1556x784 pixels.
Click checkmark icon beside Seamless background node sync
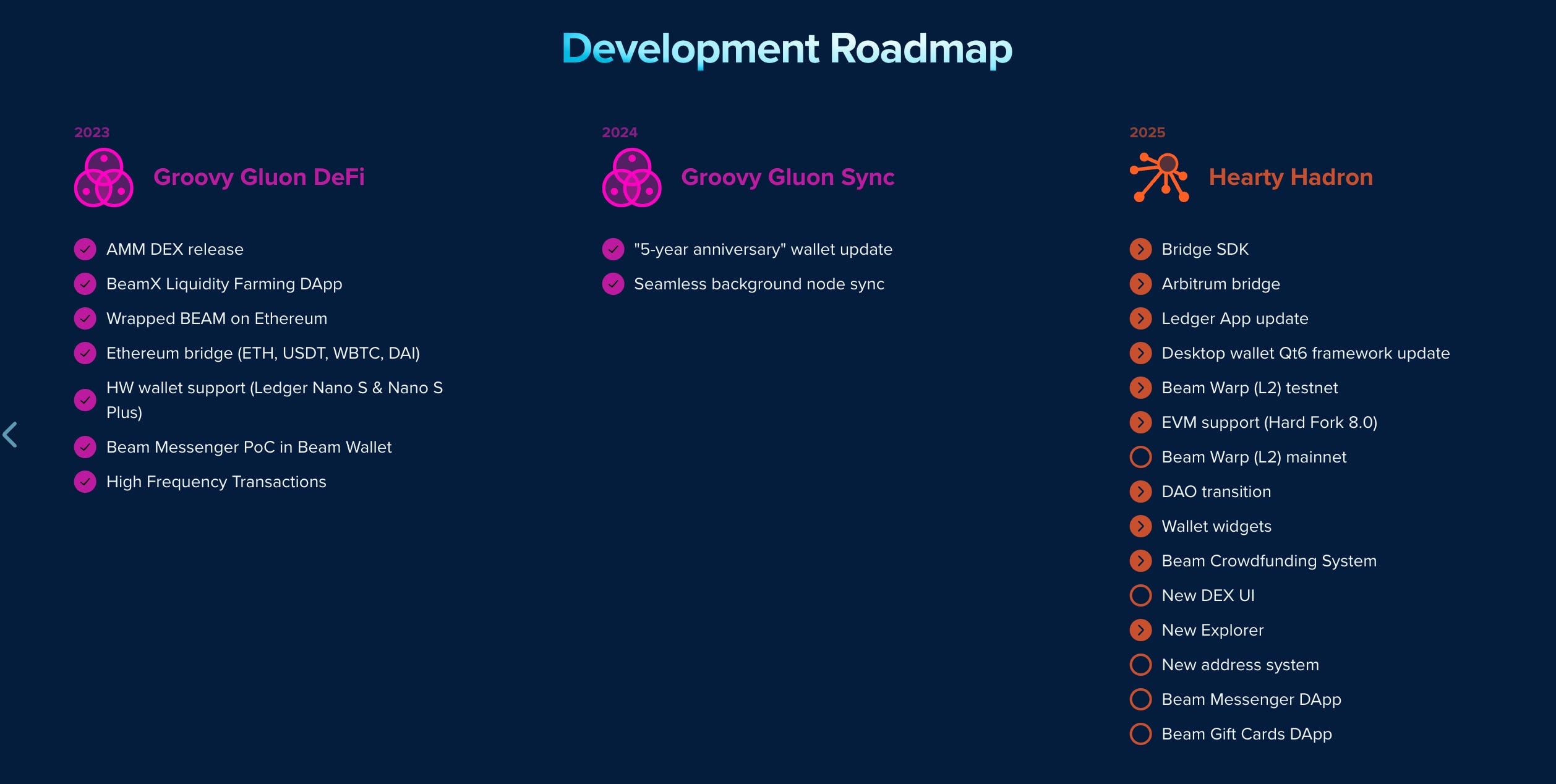(x=613, y=284)
